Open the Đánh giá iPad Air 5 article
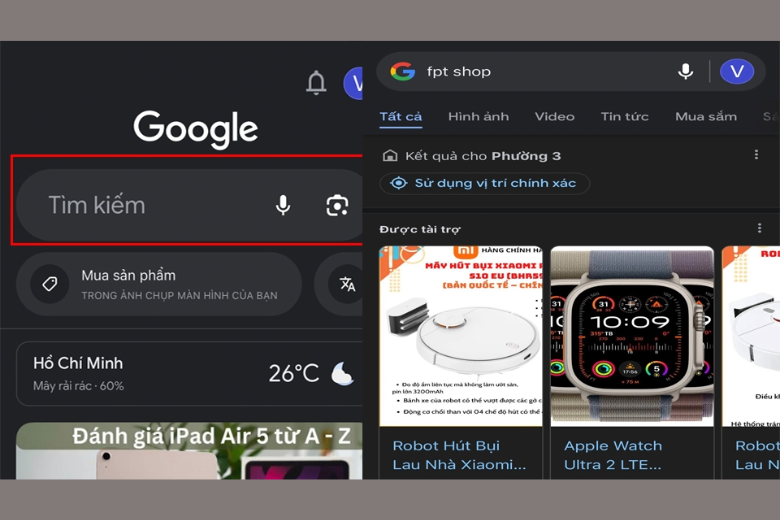Image resolution: width=780 pixels, height=520 pixels. tap(190, 451)
